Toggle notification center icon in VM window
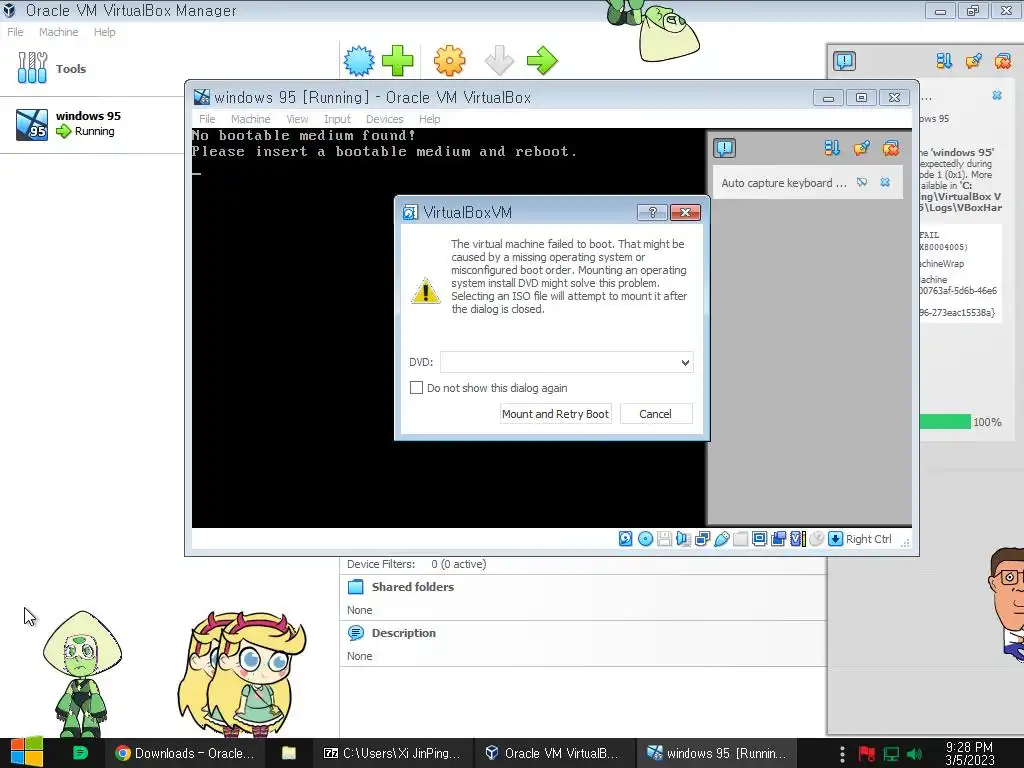Screen dimensions: 1024x768 click(724, 148)
